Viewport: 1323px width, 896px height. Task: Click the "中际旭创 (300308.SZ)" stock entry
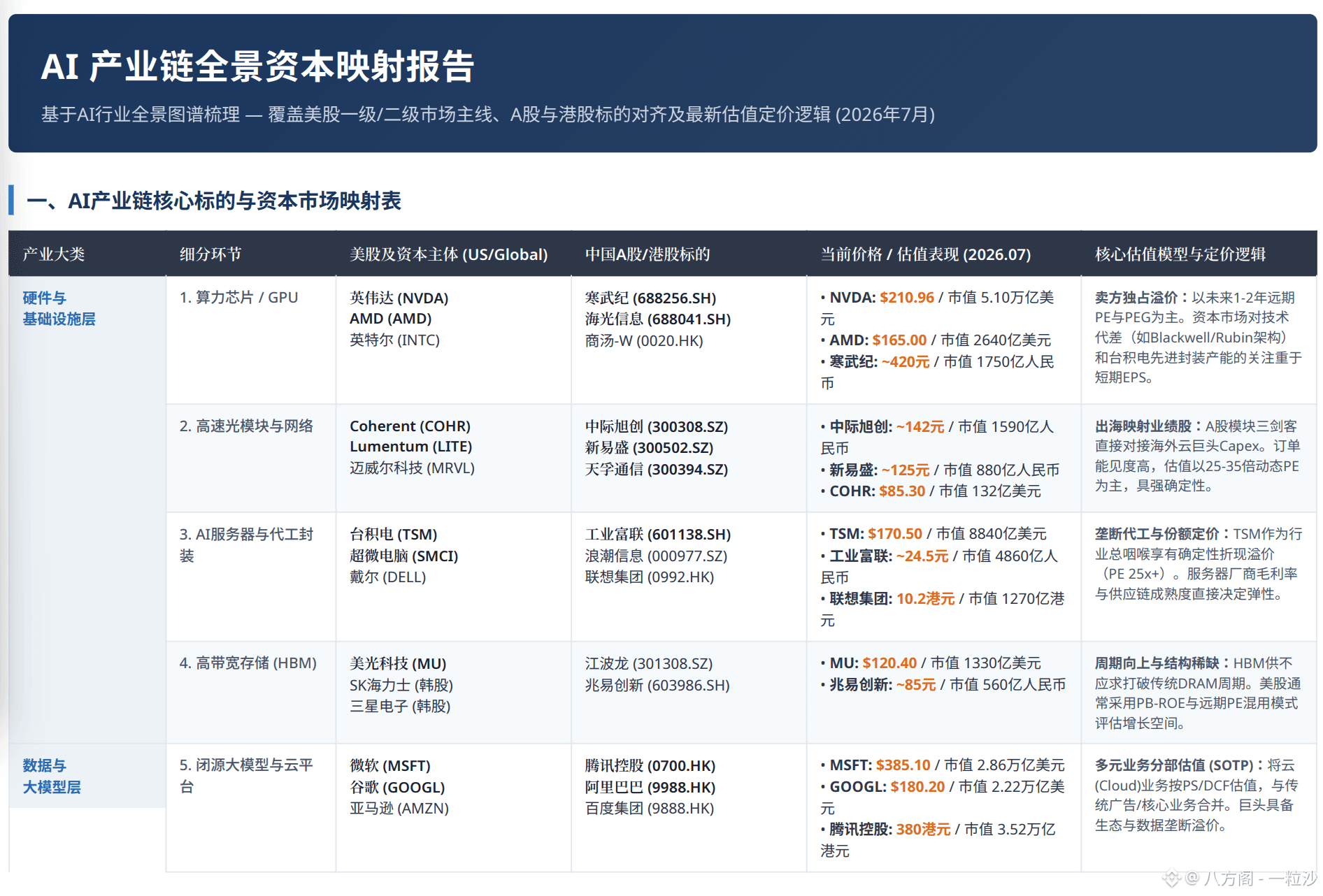657,427
